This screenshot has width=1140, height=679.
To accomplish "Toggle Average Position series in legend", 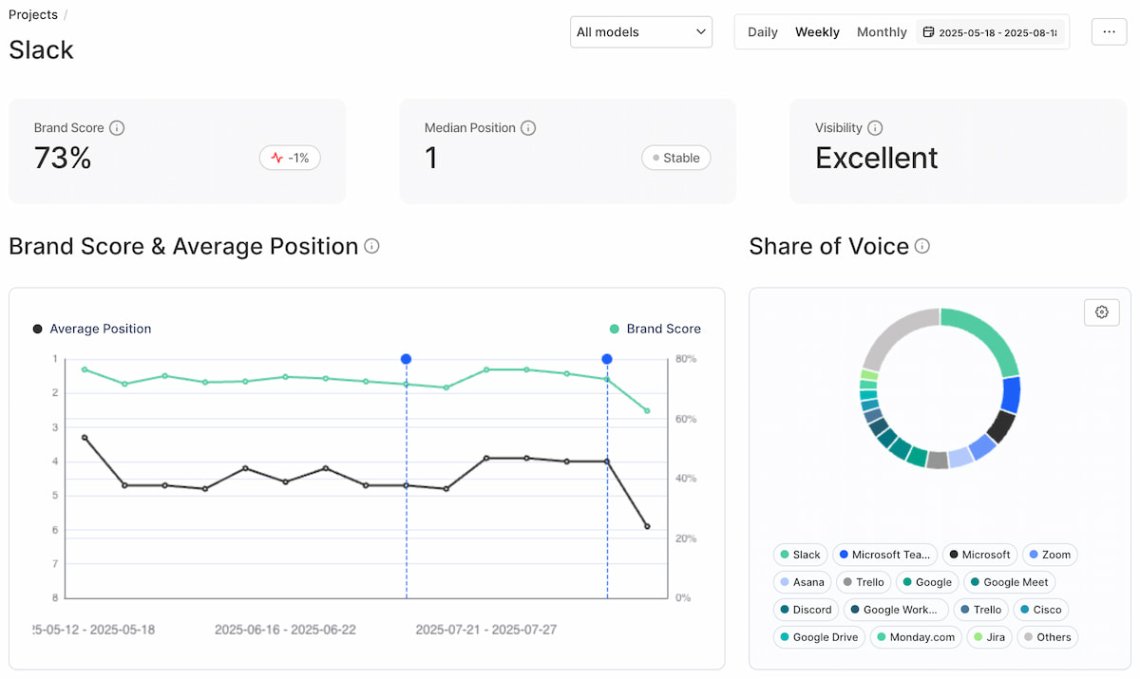I will [x=92, y=329].
